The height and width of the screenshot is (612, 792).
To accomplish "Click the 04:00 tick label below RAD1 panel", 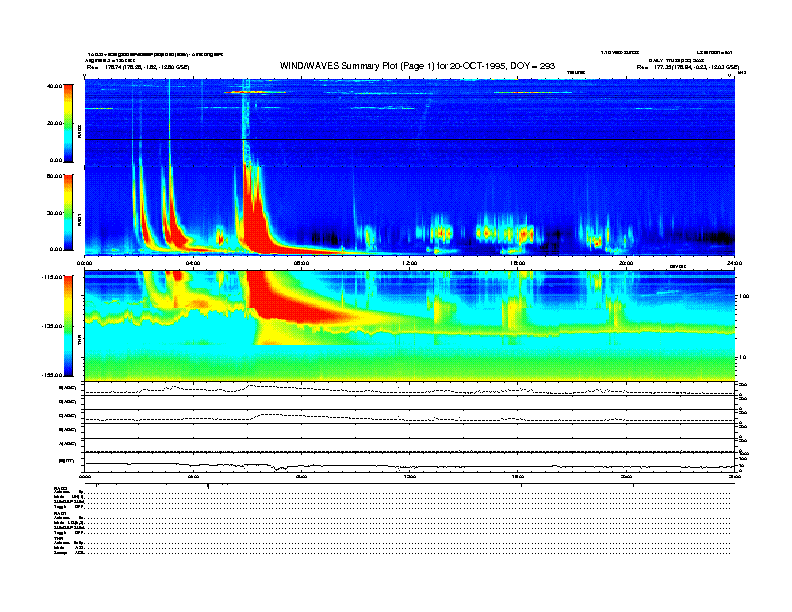I will [x=193, y=263].
